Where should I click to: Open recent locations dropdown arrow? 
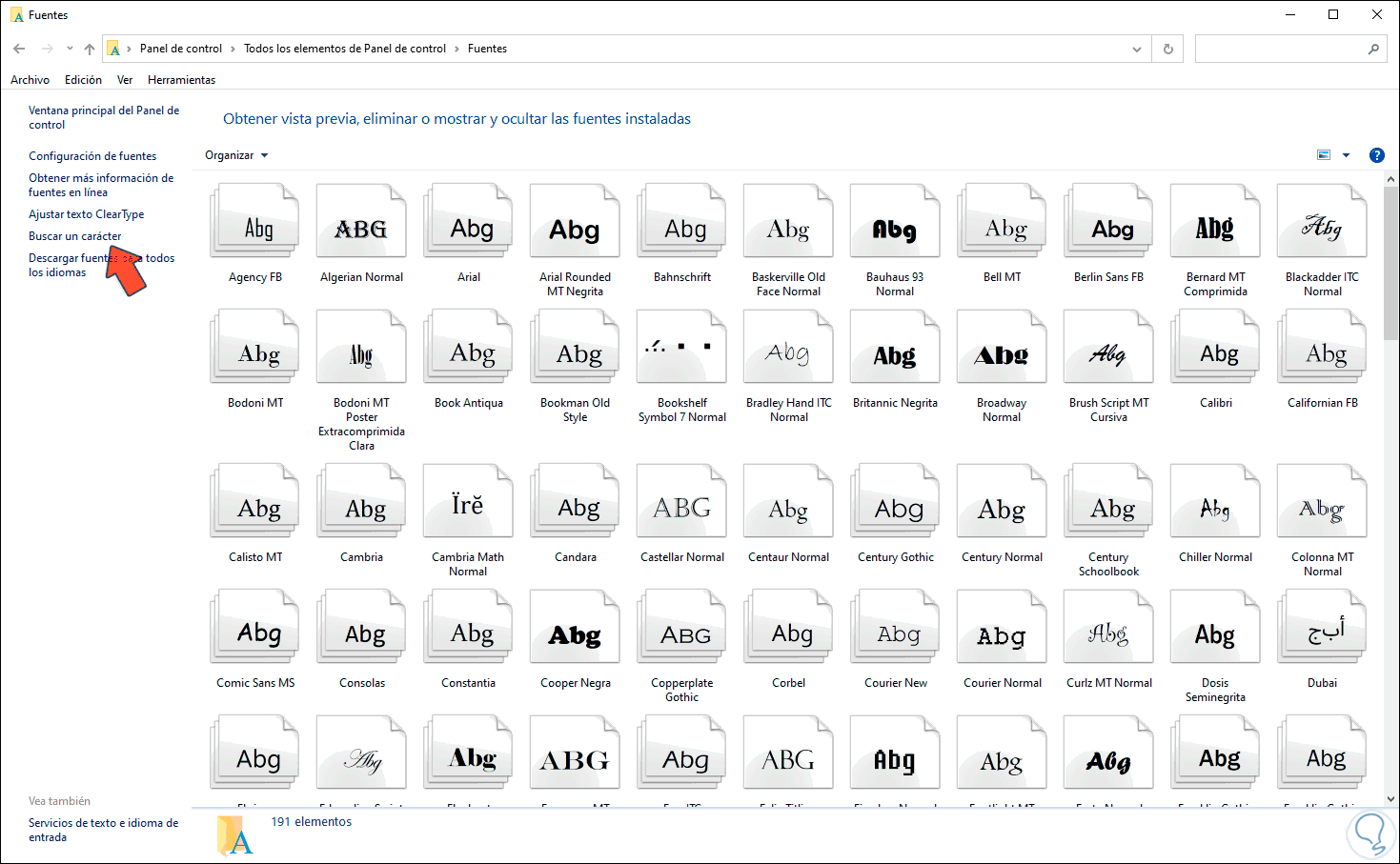pyautogui.click(x=70, y=49)
